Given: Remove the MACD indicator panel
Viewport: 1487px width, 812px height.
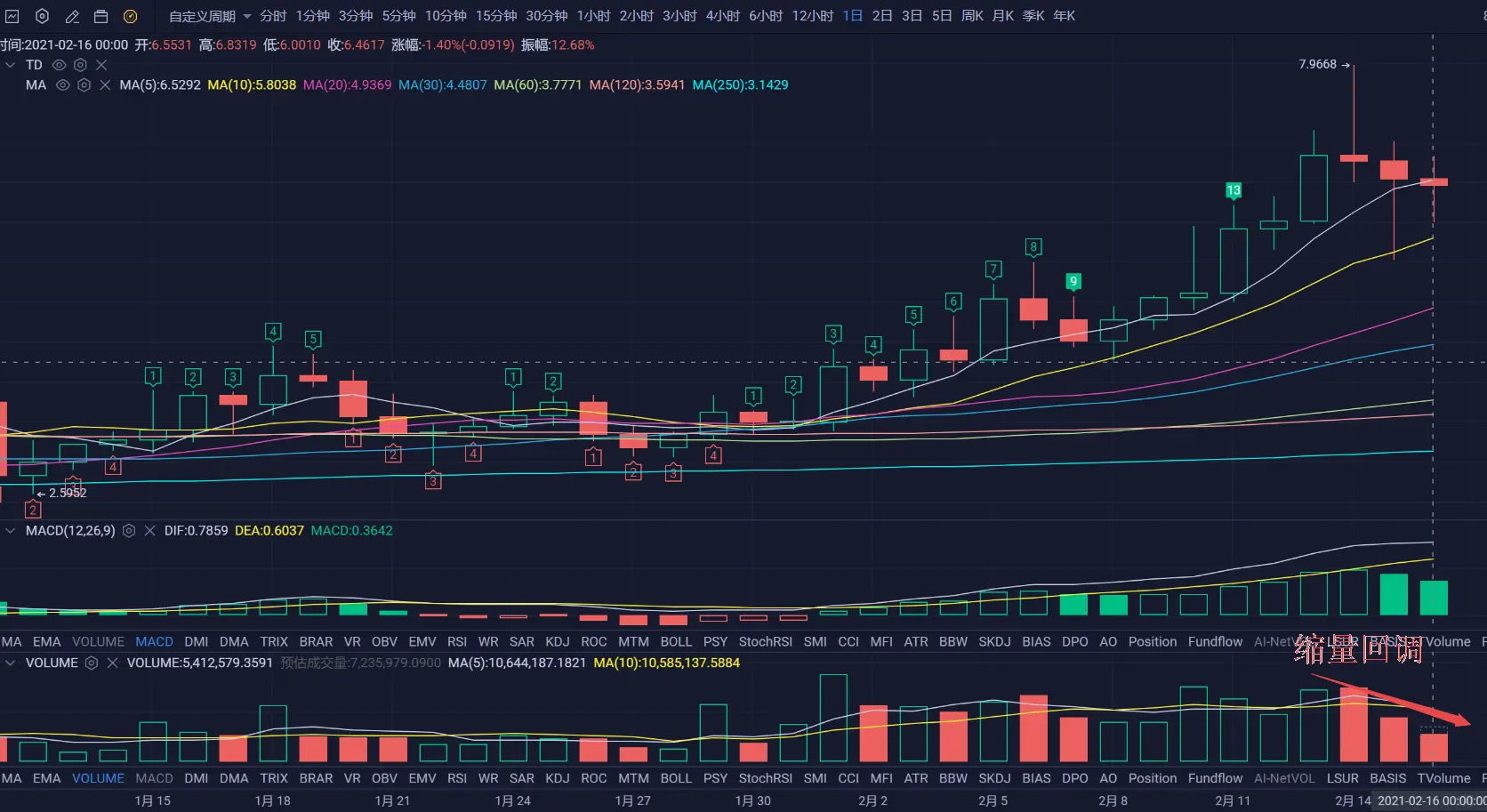Looking at the screenshot, I should tap(149, 531).
